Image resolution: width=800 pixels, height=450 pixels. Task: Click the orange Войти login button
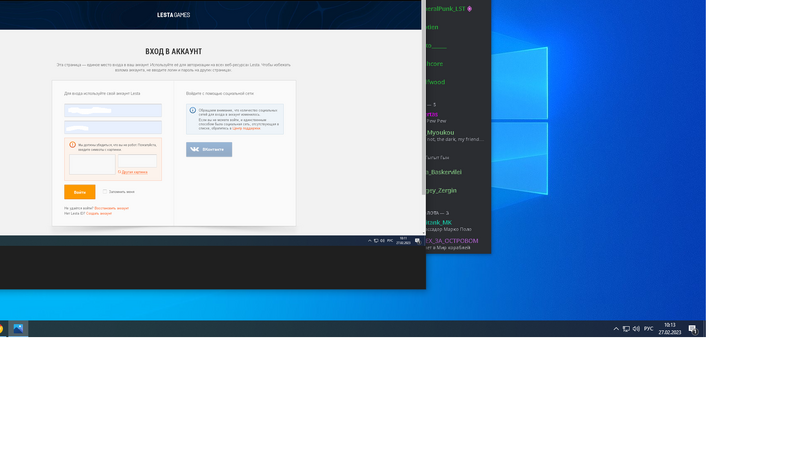point(79,191)
